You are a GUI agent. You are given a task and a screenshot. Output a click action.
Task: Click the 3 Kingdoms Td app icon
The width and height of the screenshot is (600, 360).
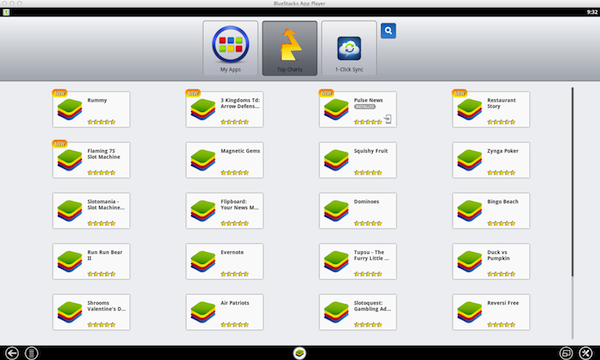coord(203,109)
